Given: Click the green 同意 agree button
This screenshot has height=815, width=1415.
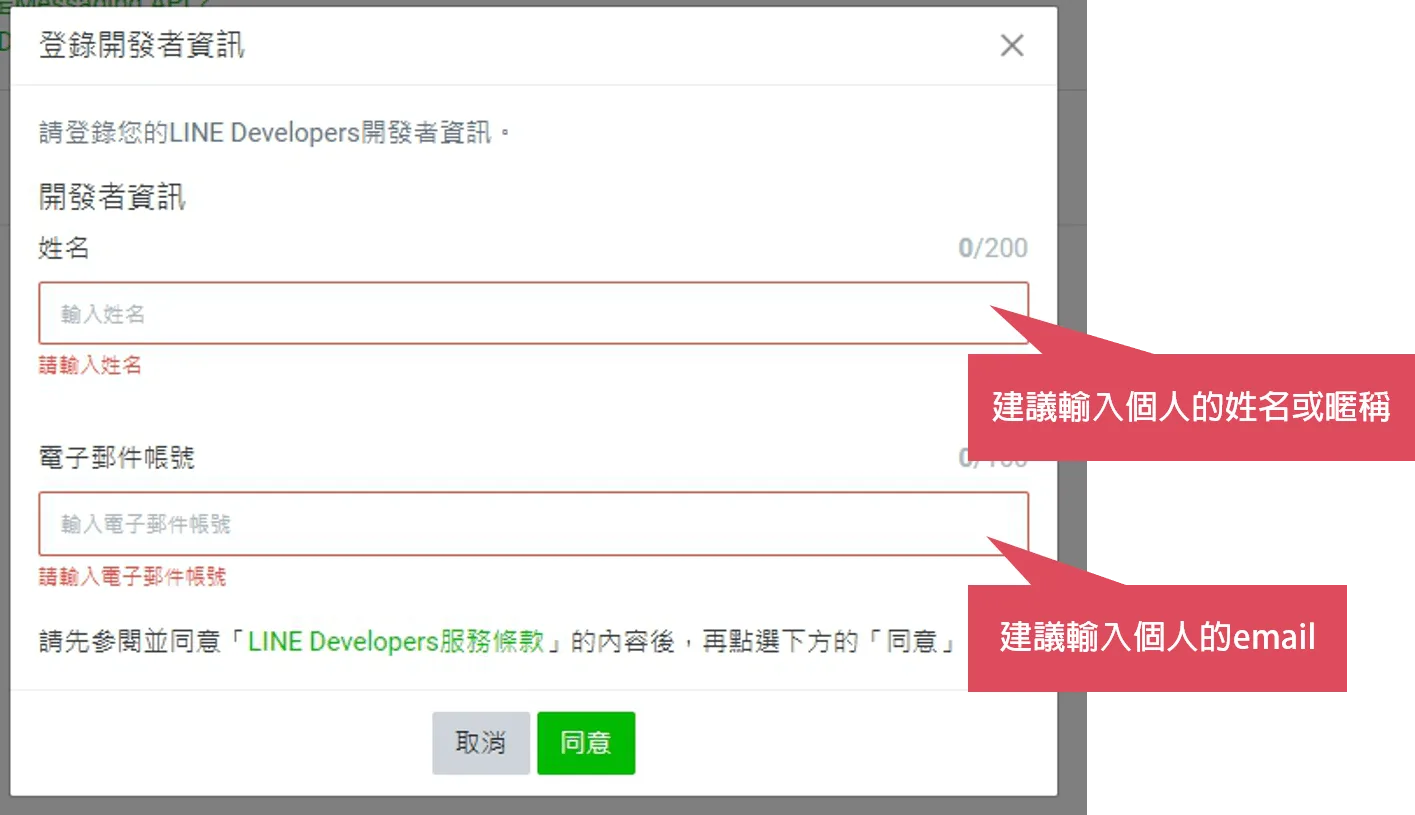Looking at the screenshot, I should pos(586,743).
